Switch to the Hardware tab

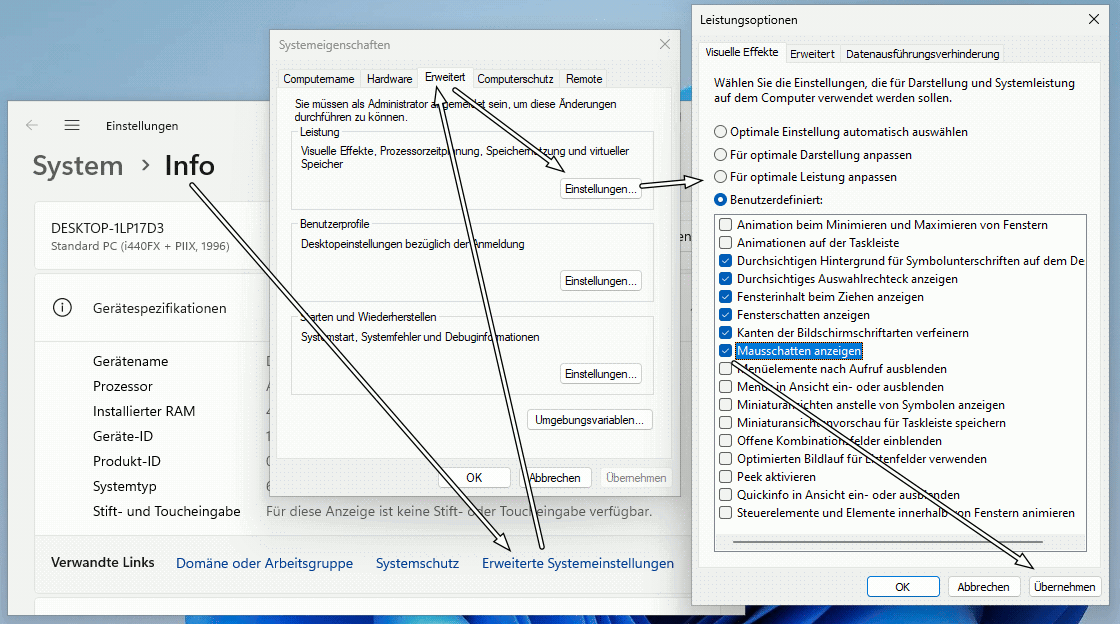(x=389, y=79)
